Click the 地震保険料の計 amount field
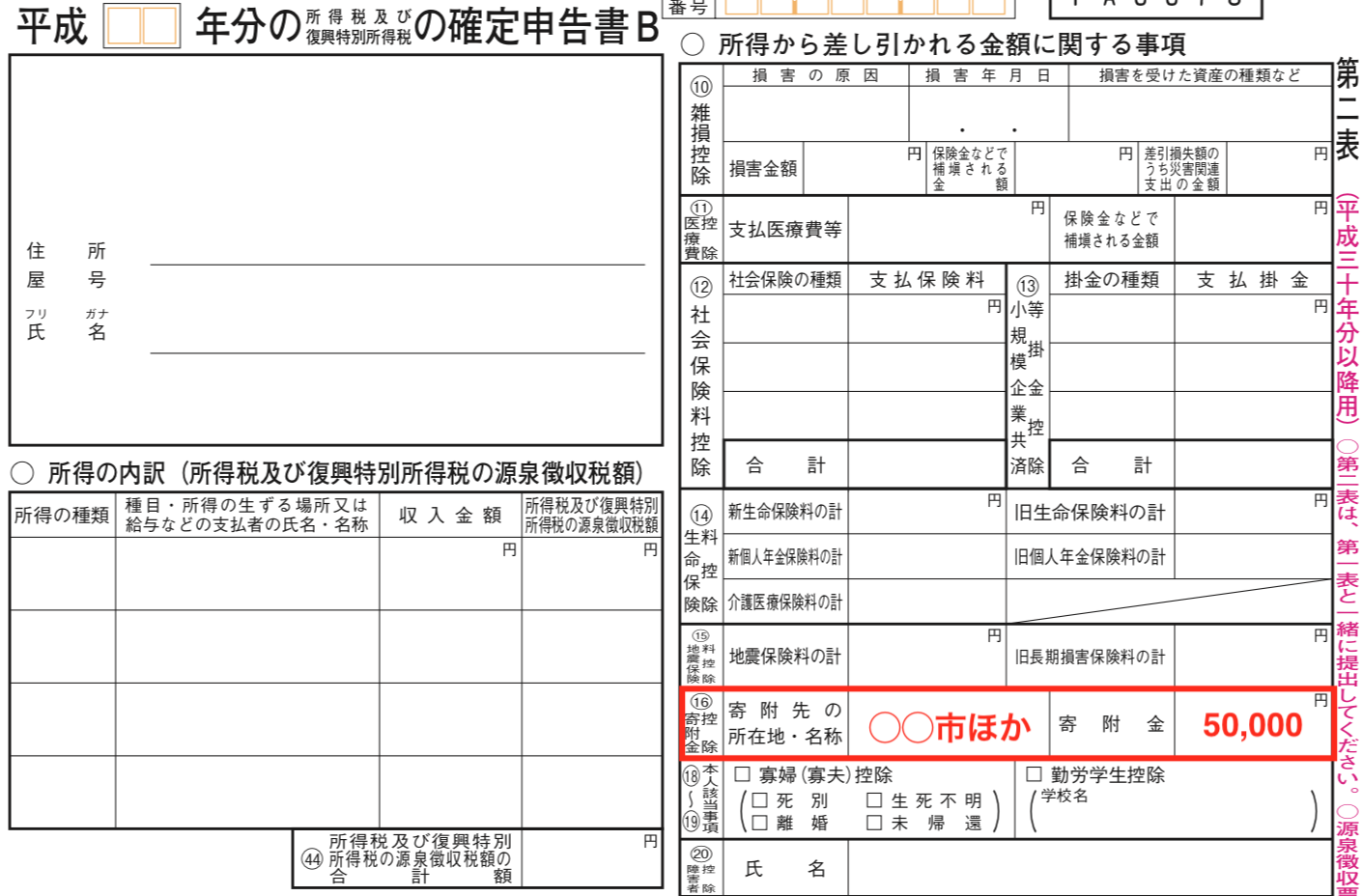The image size is (1362, 896). pyautogui.click(x=926, y=656)
